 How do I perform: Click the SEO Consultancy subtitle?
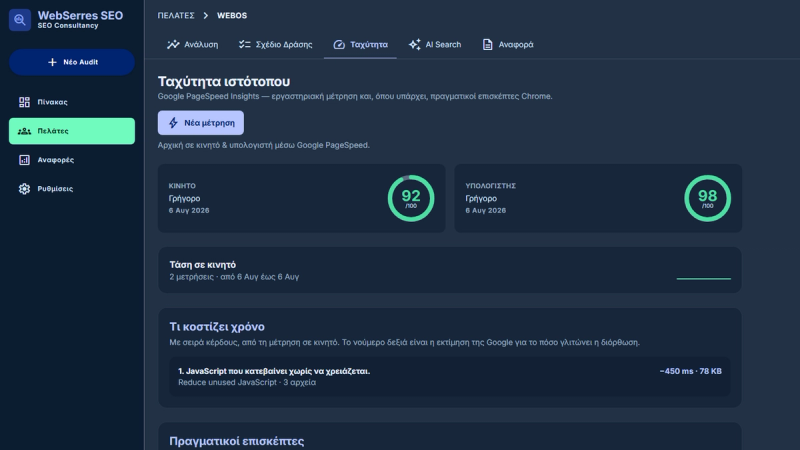68,26
